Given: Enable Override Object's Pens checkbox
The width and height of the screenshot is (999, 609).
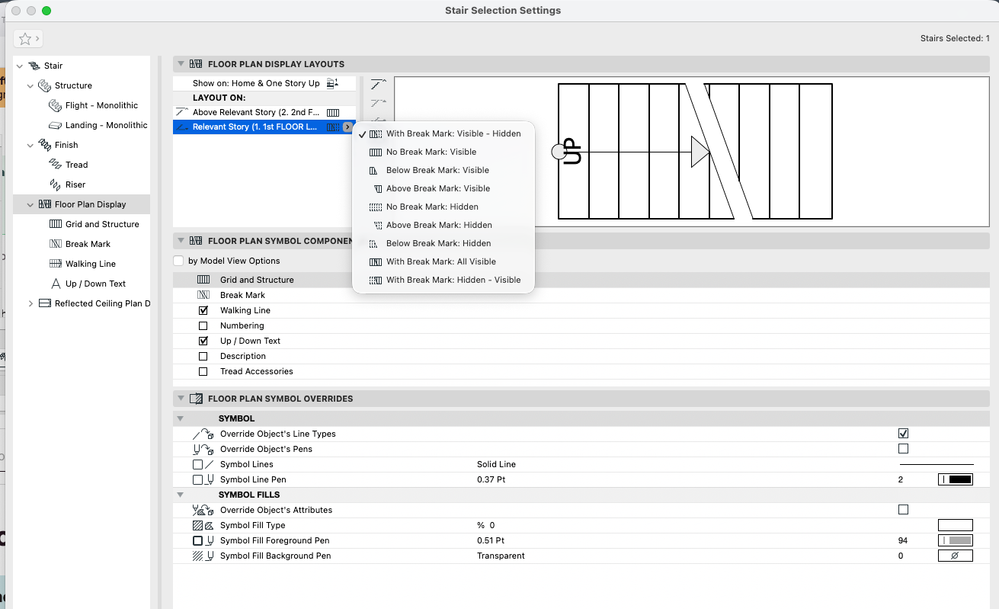Looking at the screenshot, I should point(903,449).
